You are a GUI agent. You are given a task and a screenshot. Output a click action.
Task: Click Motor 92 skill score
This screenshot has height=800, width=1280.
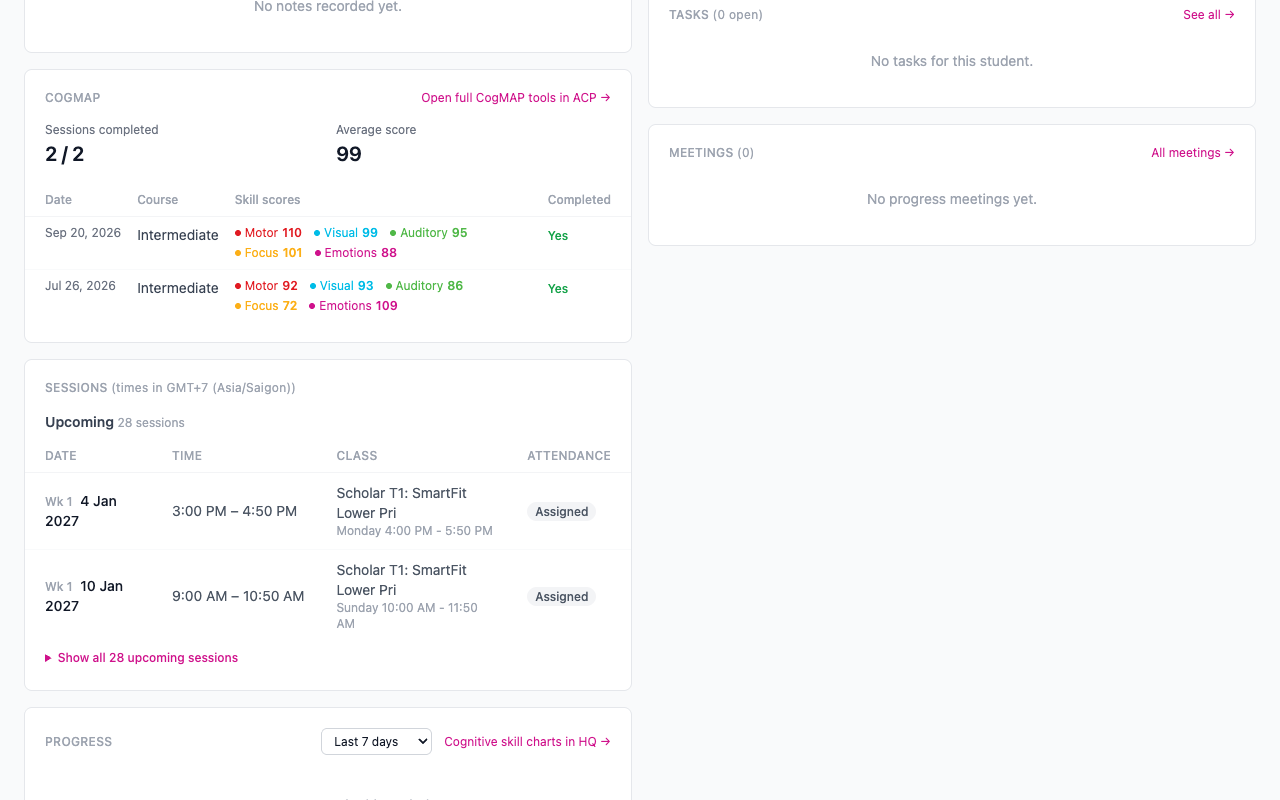tap(266, 286)
